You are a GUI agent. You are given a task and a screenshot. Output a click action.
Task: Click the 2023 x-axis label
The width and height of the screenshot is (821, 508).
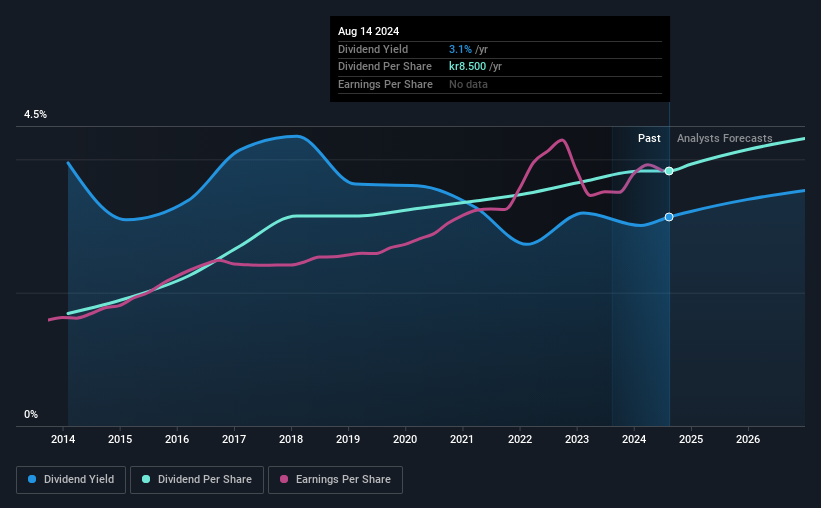click(x=577, y=439)
